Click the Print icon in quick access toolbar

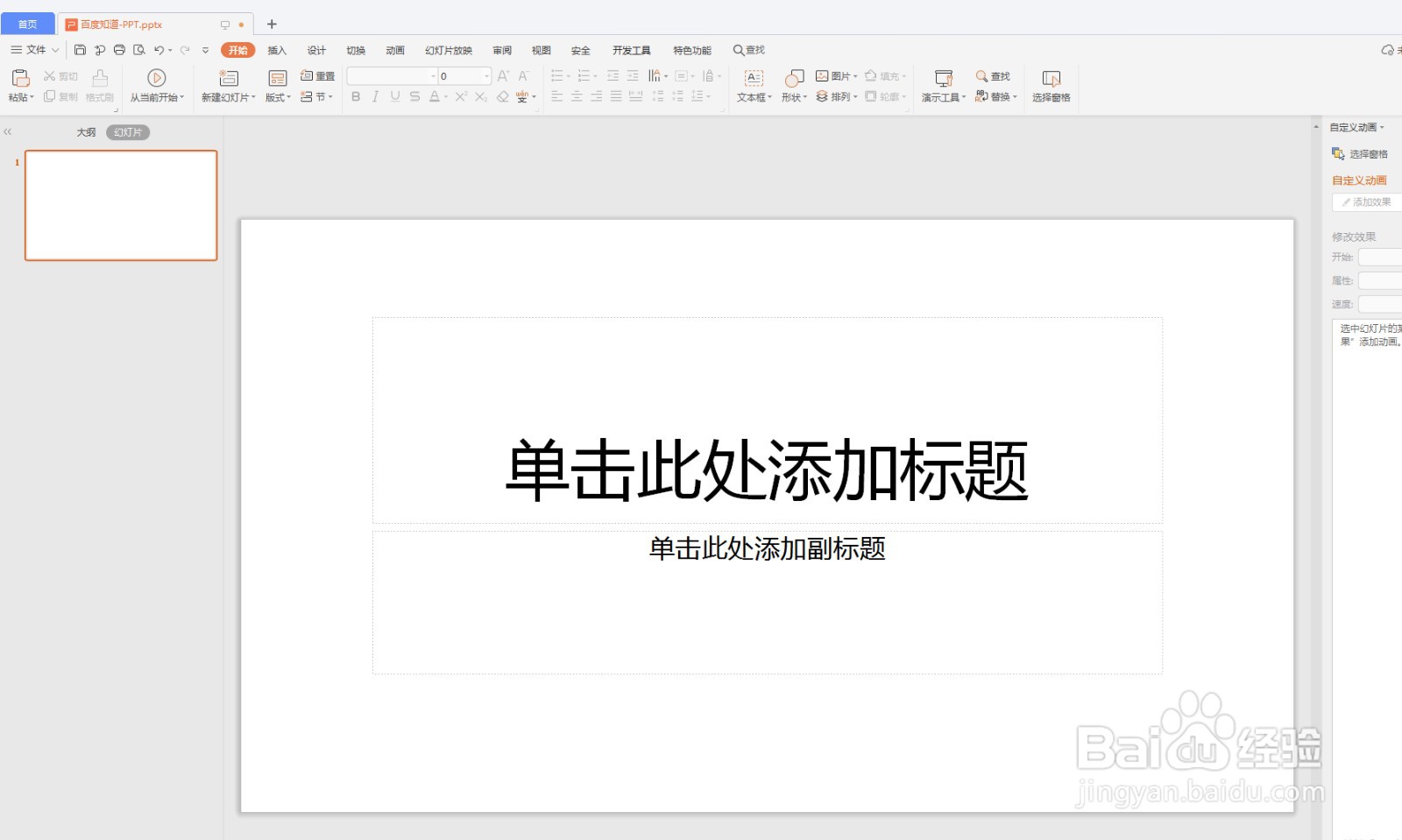[x=119, y=50]
